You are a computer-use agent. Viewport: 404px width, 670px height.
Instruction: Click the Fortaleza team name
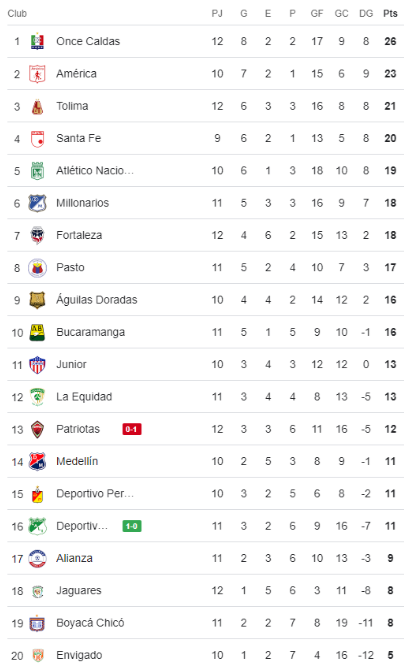79,235
